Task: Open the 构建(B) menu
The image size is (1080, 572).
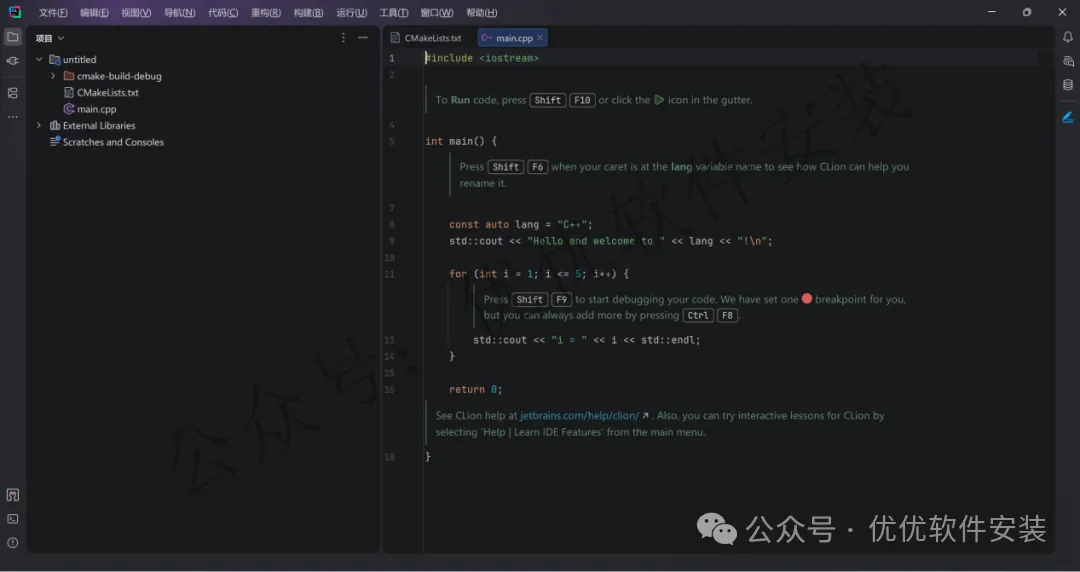Action: click(308, 12)
